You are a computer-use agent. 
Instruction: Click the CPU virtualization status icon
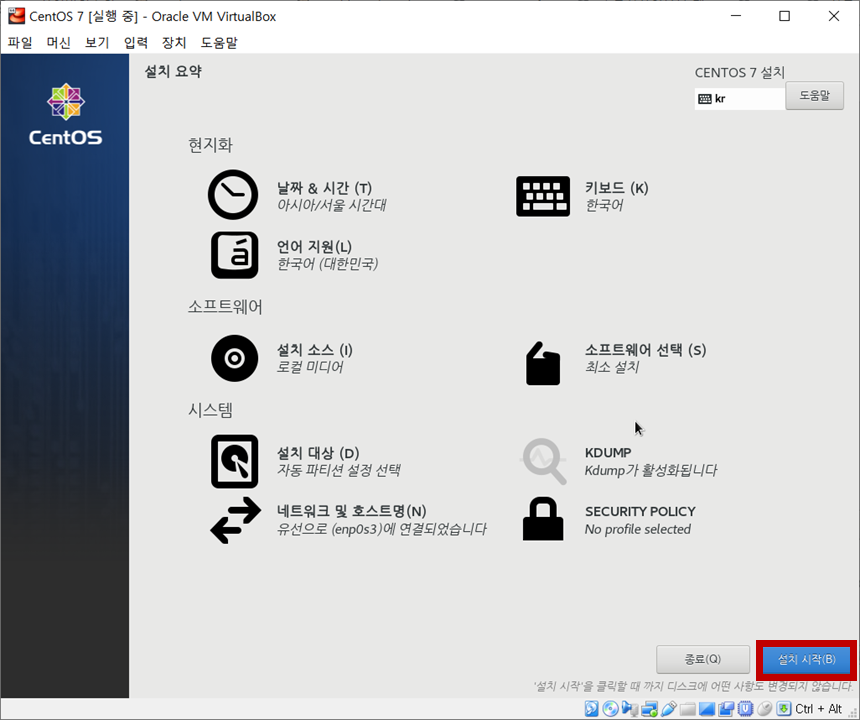tap(745, 708)
